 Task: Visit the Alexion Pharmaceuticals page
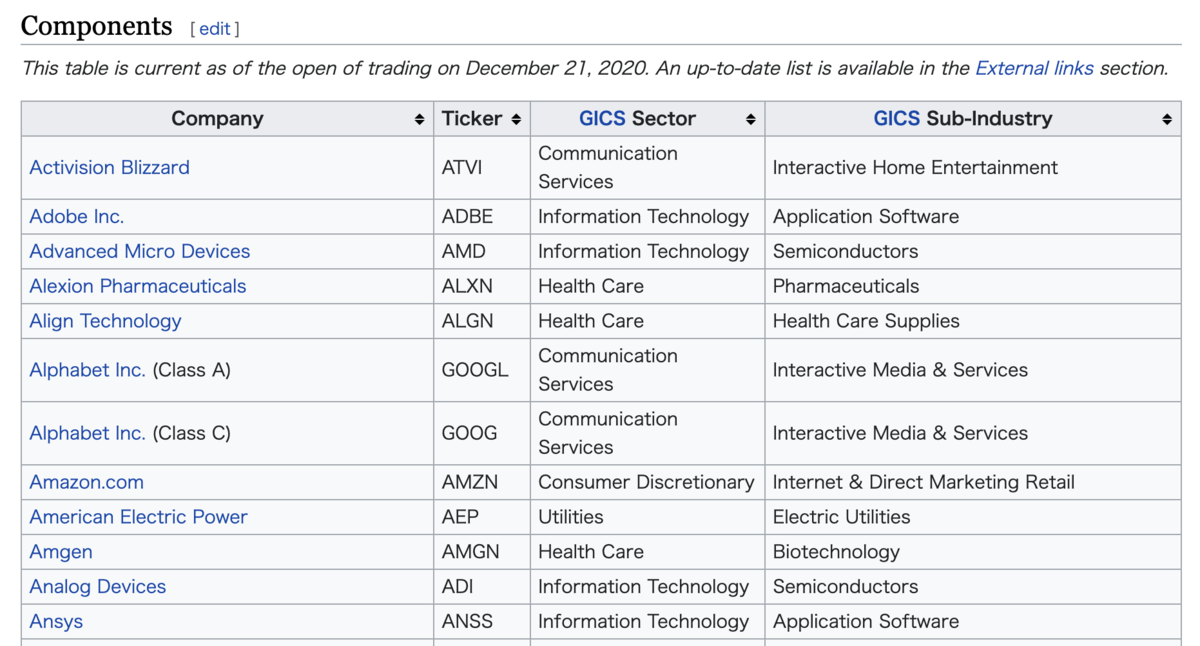click(137, 286)
